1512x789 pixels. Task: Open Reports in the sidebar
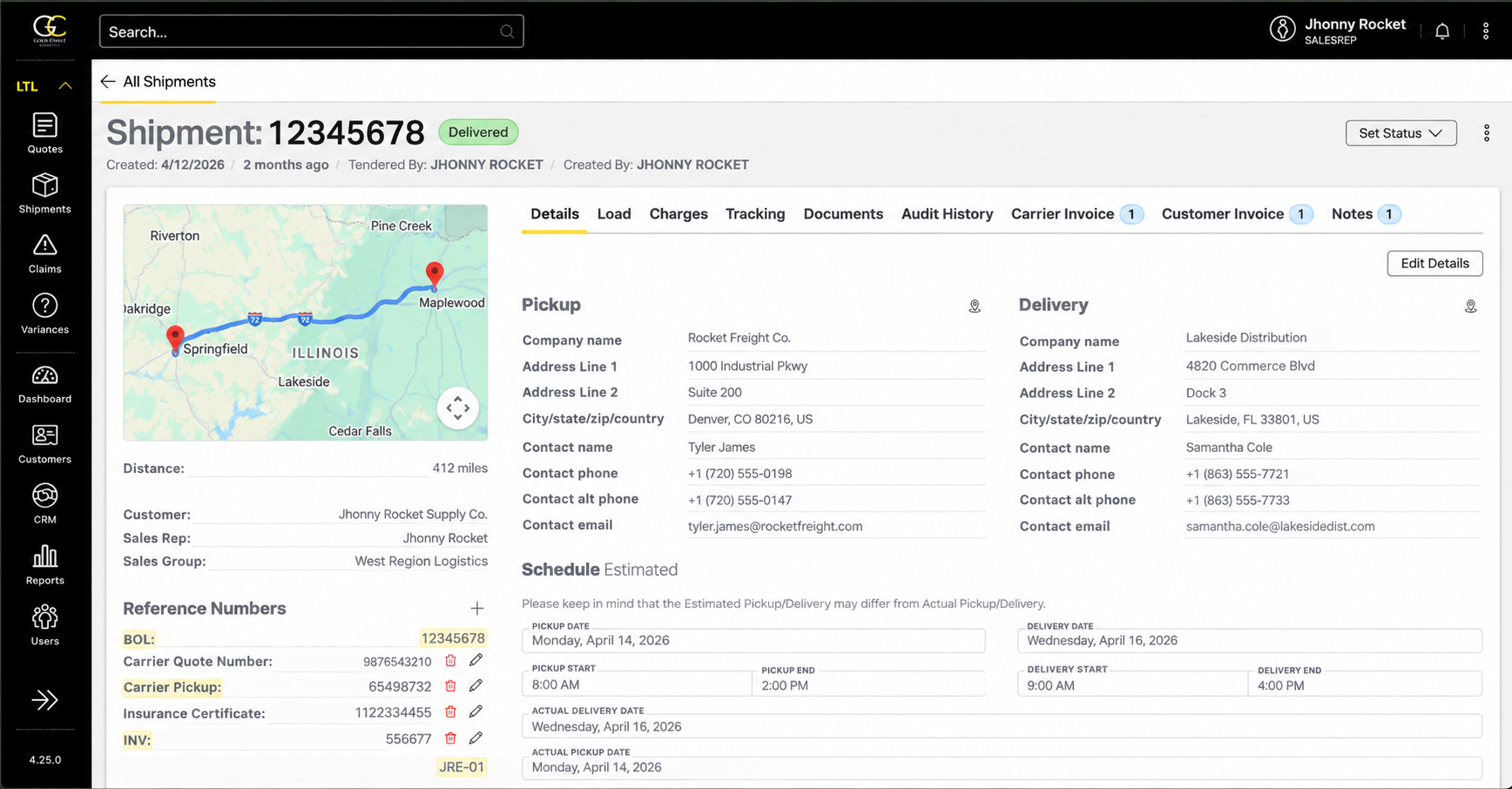point(44,565)
